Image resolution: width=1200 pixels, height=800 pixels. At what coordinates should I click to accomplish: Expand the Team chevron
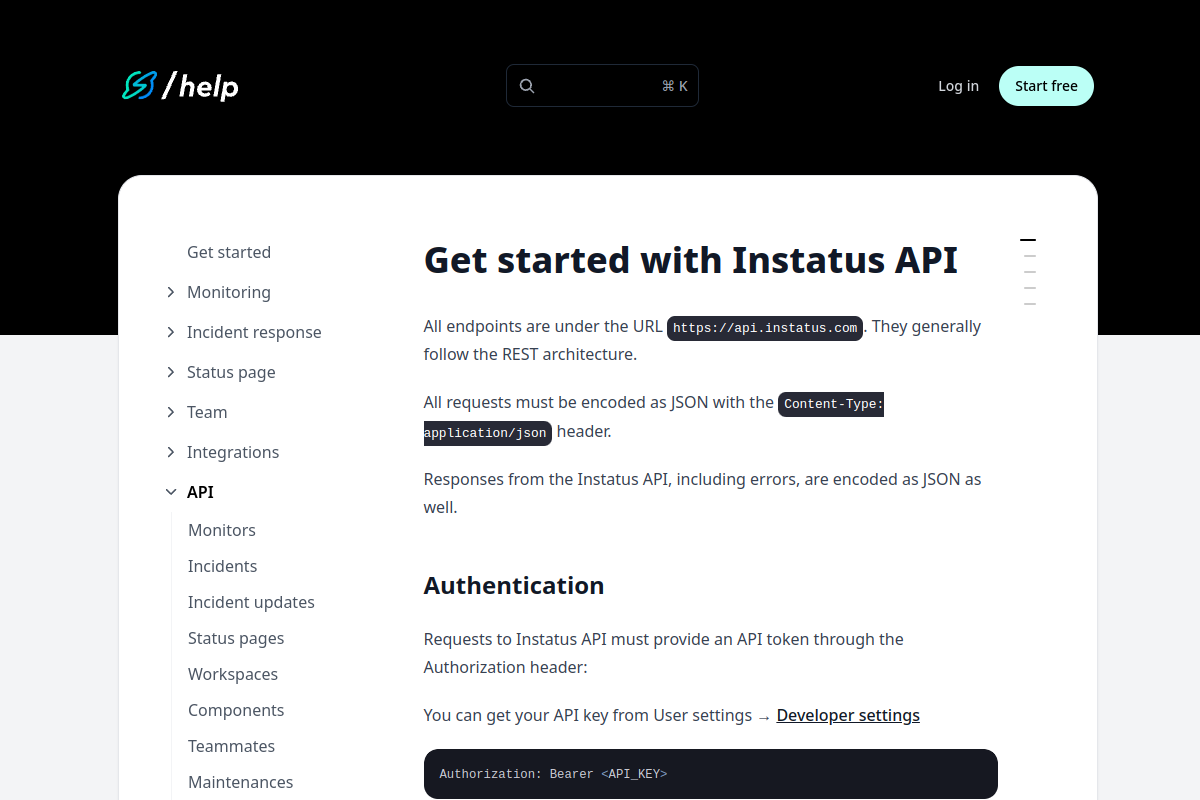click(x=171, y=412)
